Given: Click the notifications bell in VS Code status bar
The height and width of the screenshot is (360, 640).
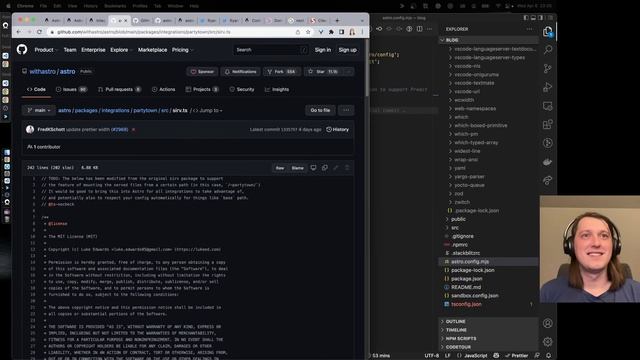Looking at the screenshot, I should (x=549, y=356).
